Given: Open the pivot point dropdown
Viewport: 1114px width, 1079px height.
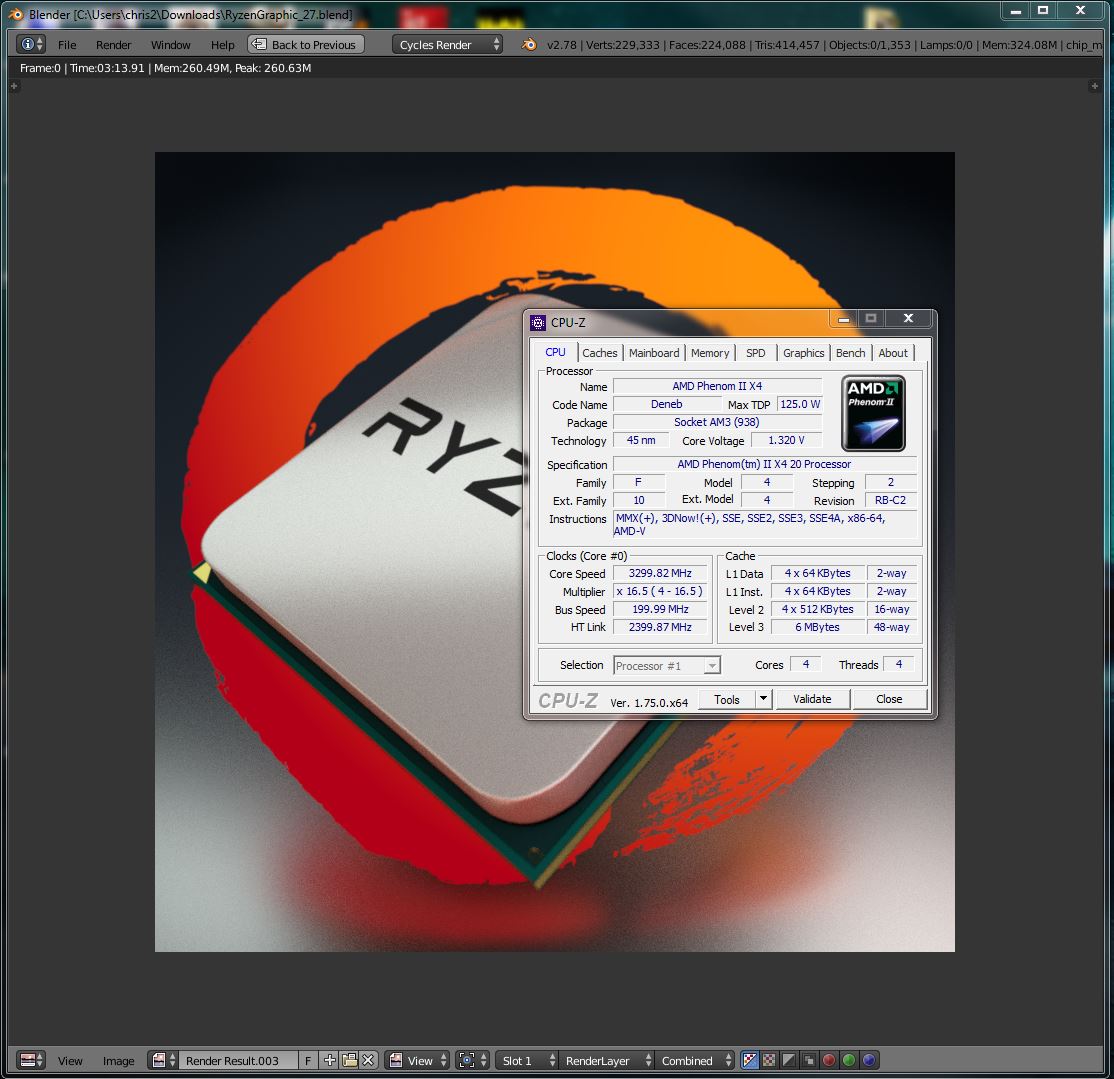Looking at the screenshot, I should pos(472,1061).
